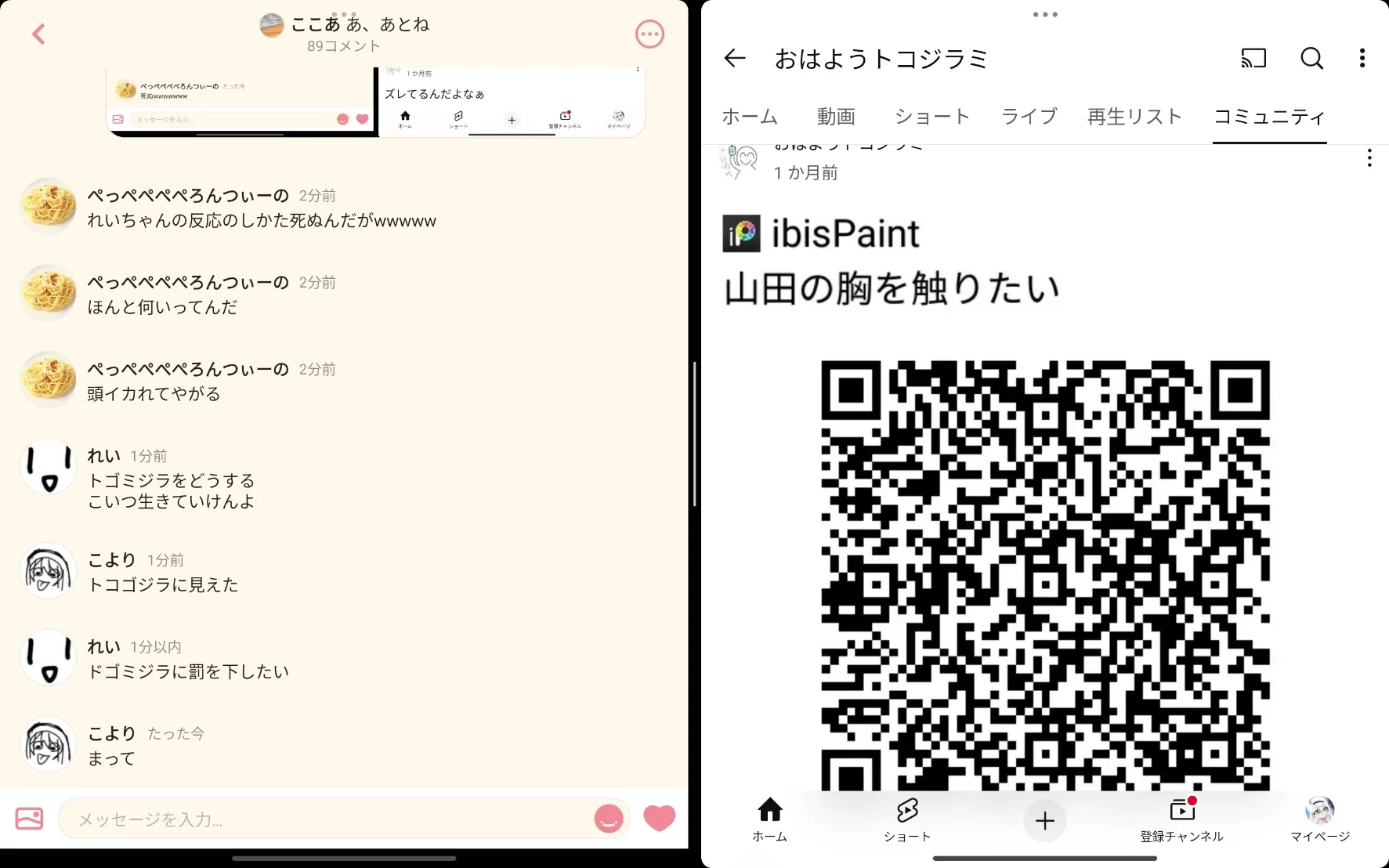Select comment text 'ドゴミジラに罰を下したい'
This screenshot has height=868, width=1389.
(188, 671)
